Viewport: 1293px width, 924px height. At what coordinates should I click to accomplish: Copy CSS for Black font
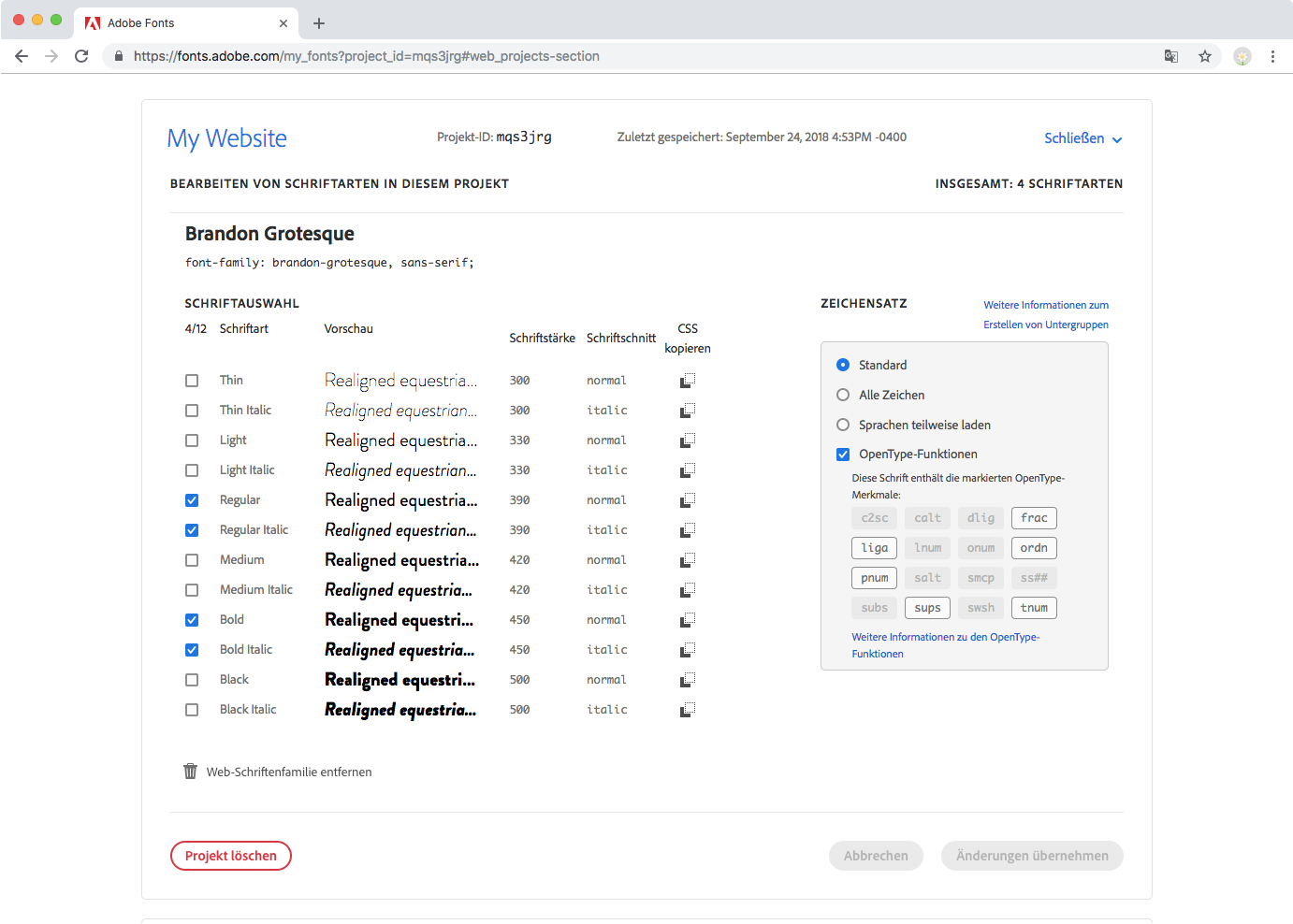coord(688,680)
